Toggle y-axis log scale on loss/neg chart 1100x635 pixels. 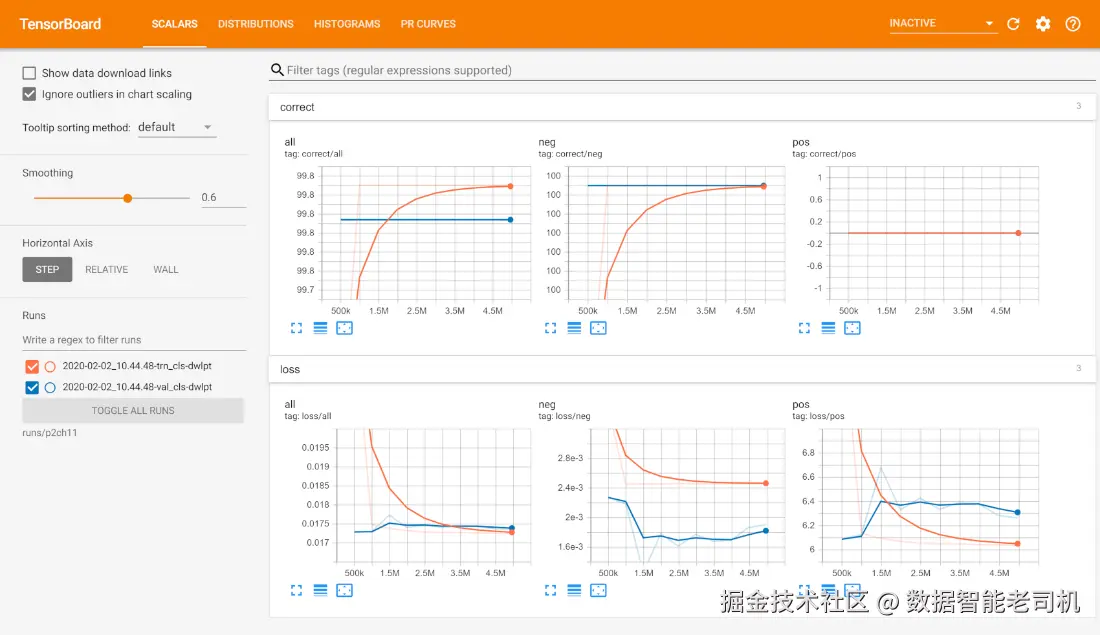click(574, 590)
